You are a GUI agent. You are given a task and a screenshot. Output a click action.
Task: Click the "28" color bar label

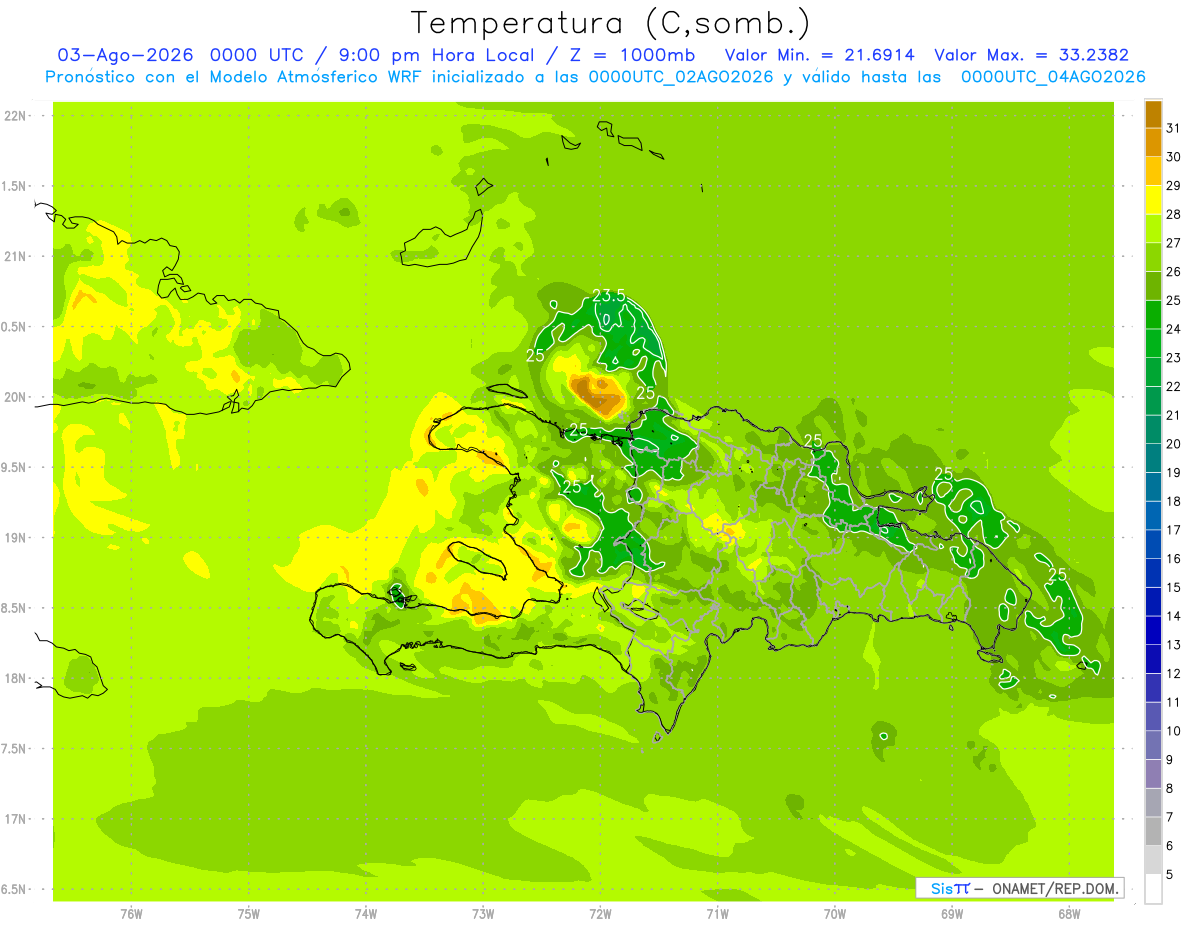[x=1173, y=214]
